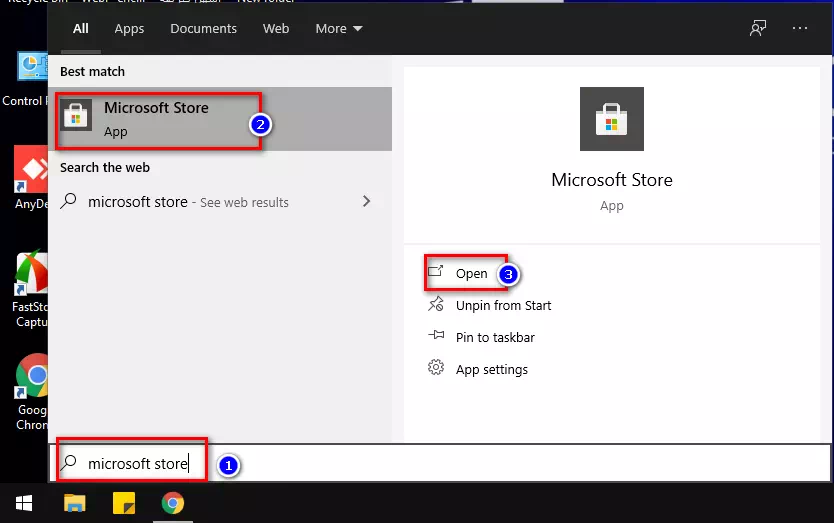
Task: Click Open to launch Microsoft Store
Action: (471, 273)
